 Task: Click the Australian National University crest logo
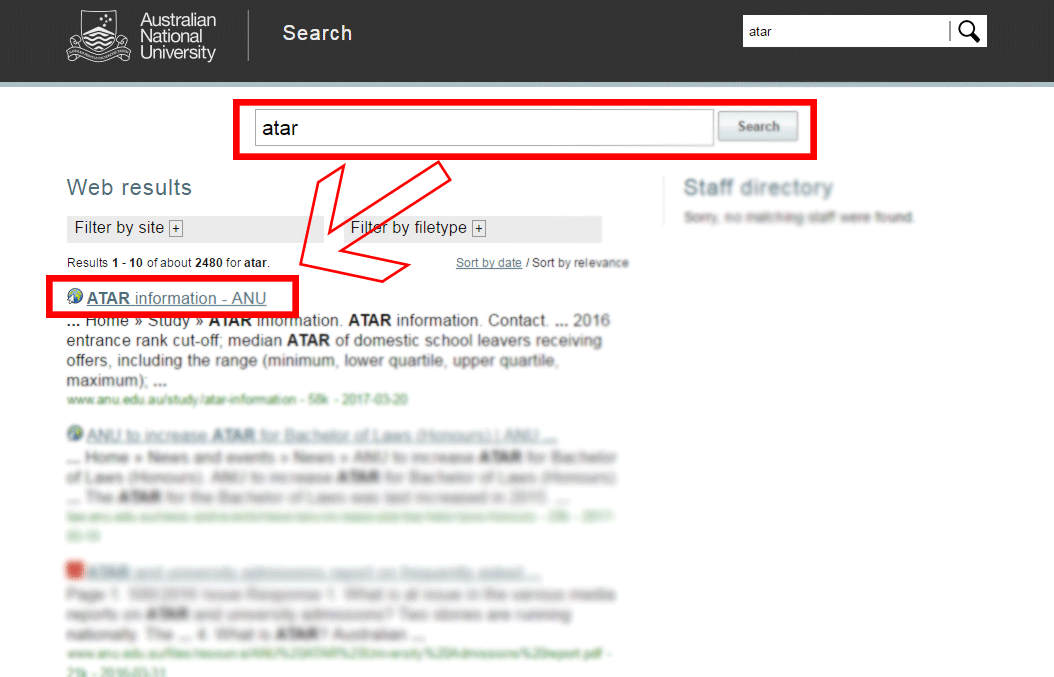[x=98, y=36]
